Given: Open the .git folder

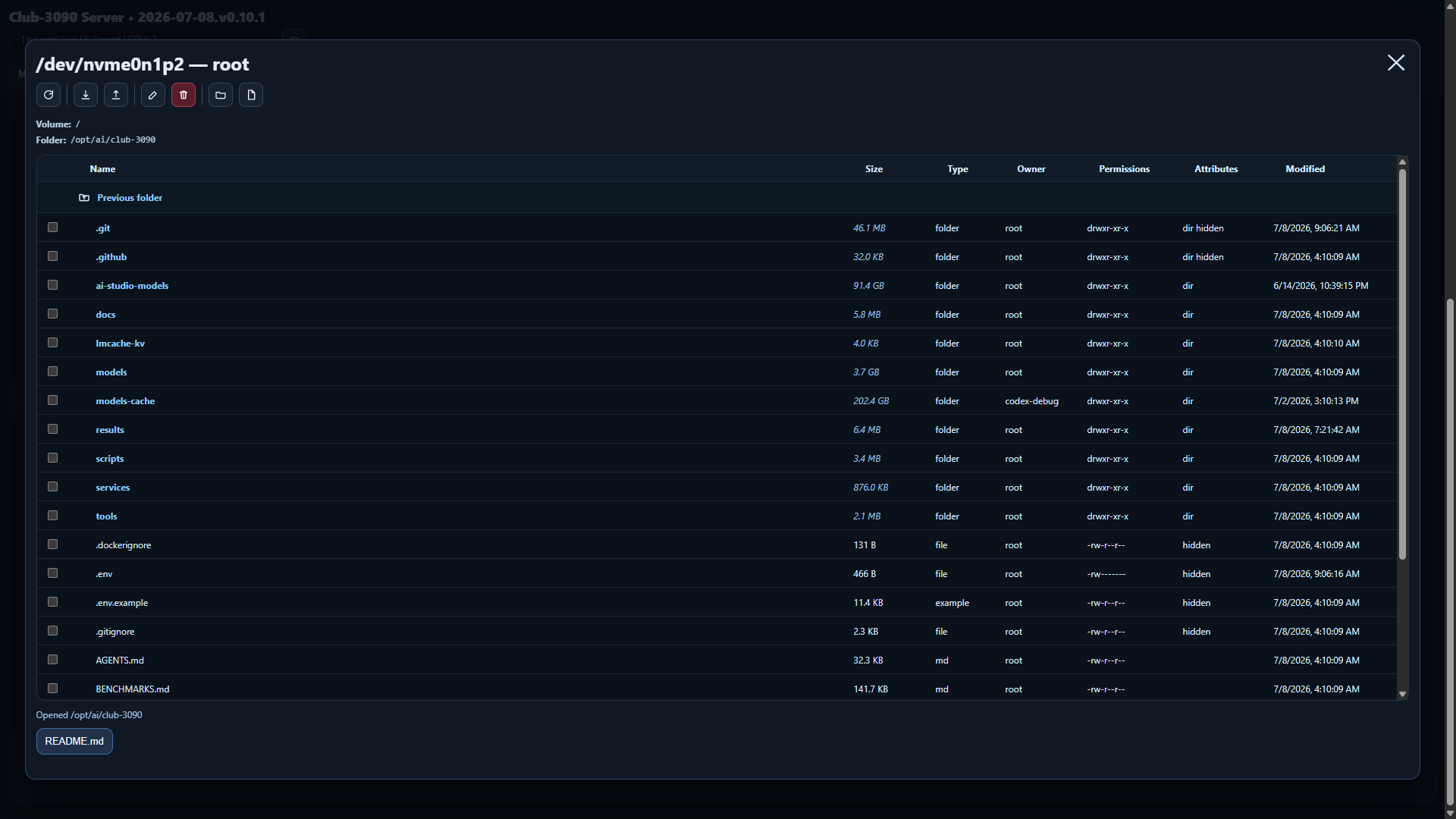Looking at the screenshot, I should tap(103, 228).
